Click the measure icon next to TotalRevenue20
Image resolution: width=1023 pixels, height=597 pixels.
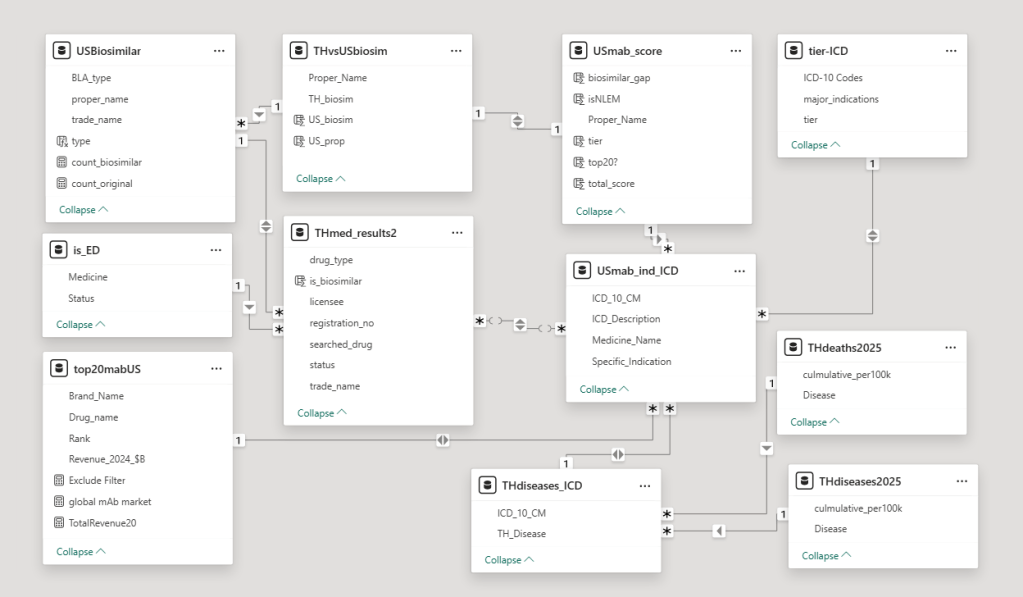59,523
